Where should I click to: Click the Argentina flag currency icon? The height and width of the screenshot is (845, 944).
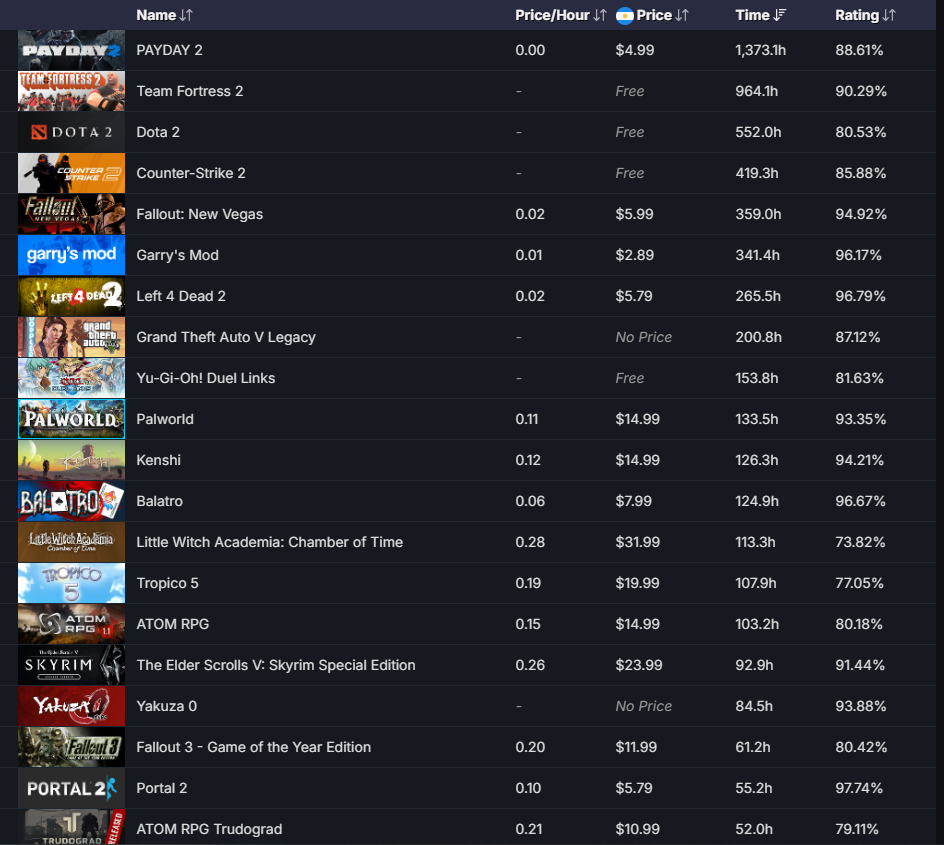[625, 16]
